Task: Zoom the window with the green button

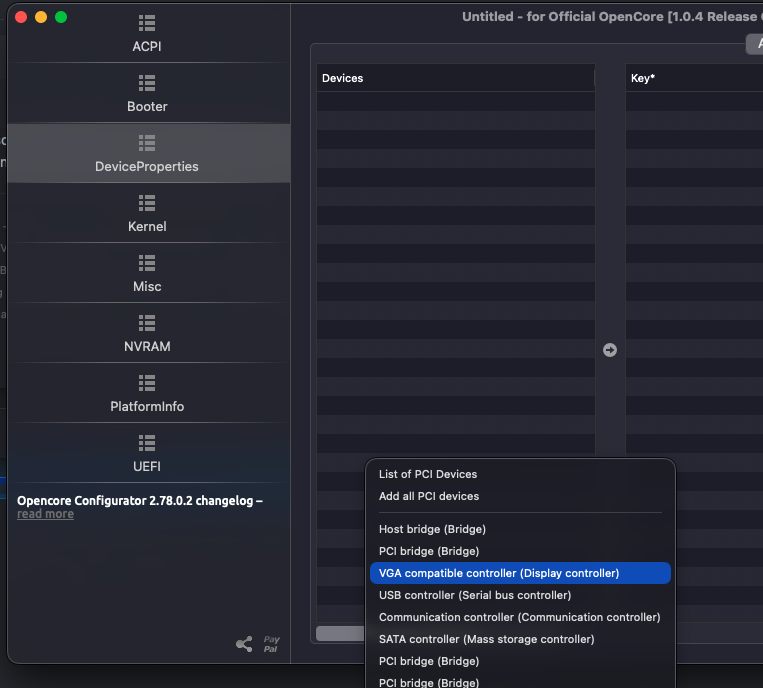Action: pyautogui.click(x=61, y=18)
